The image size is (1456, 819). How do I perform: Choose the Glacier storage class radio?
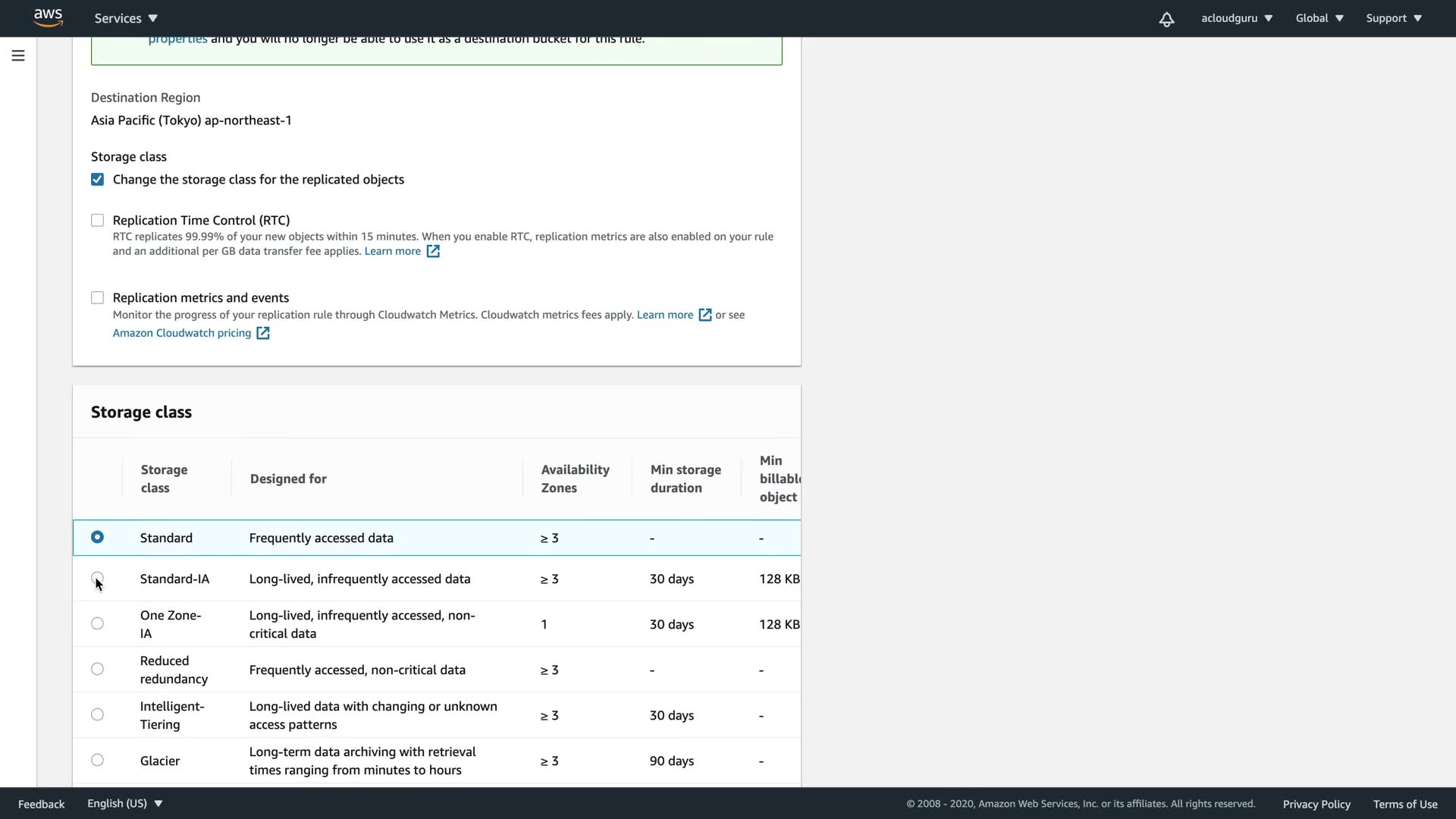[x=97, y=760]
